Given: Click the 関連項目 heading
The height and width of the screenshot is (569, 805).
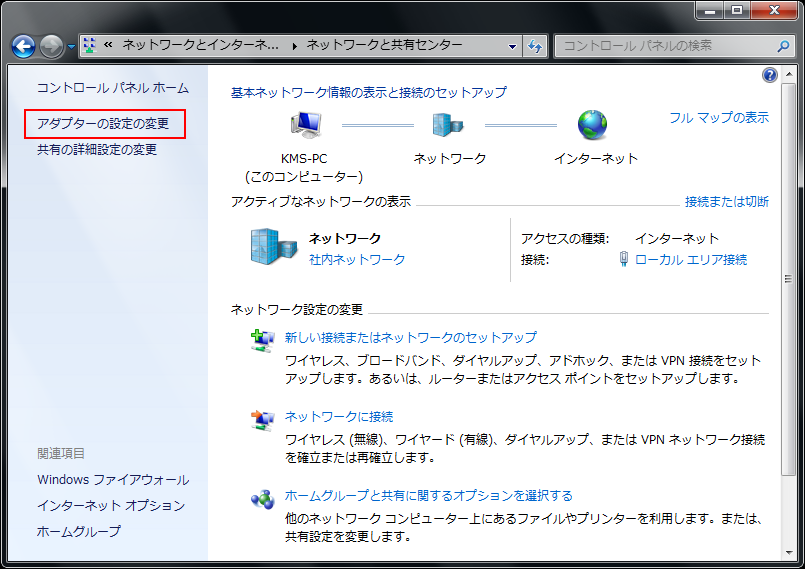Looking at the screenshot, I should click(x=61, y=453).
